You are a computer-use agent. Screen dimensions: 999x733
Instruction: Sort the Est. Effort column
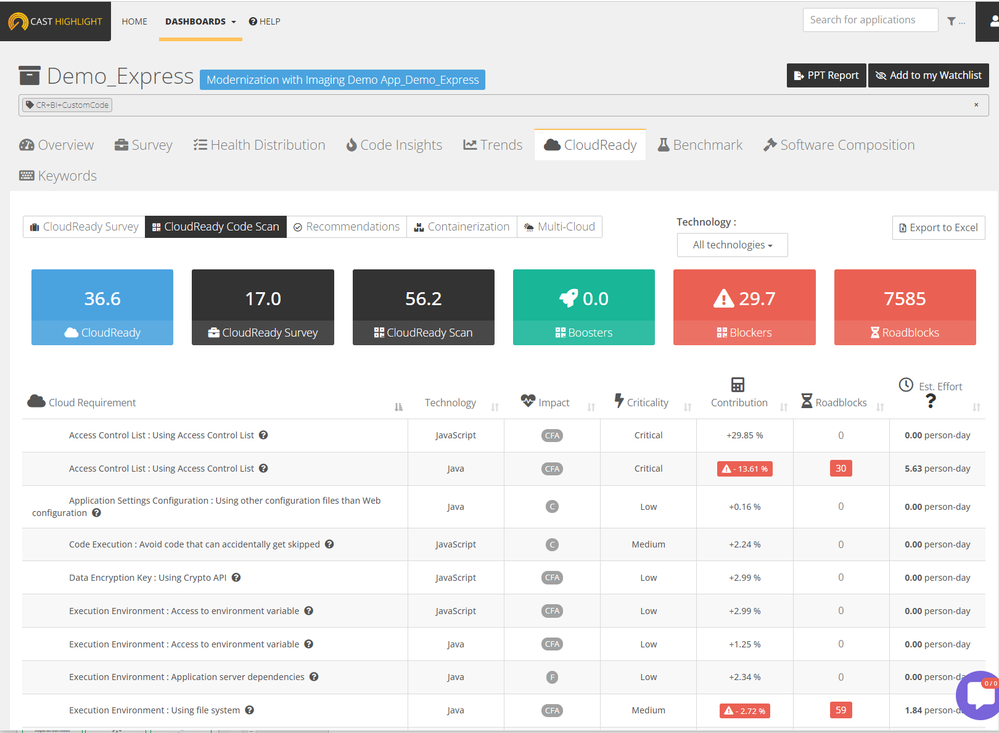pyautogui.click(x=976, y=407)
